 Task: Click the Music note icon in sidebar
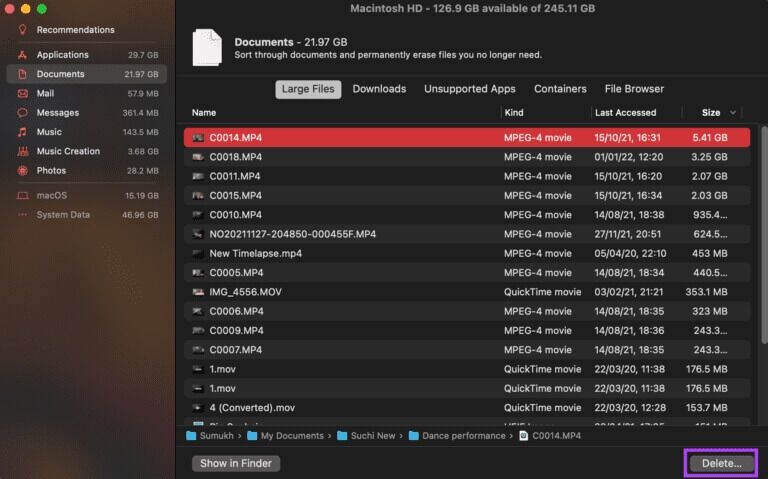(x=22, y=132)
